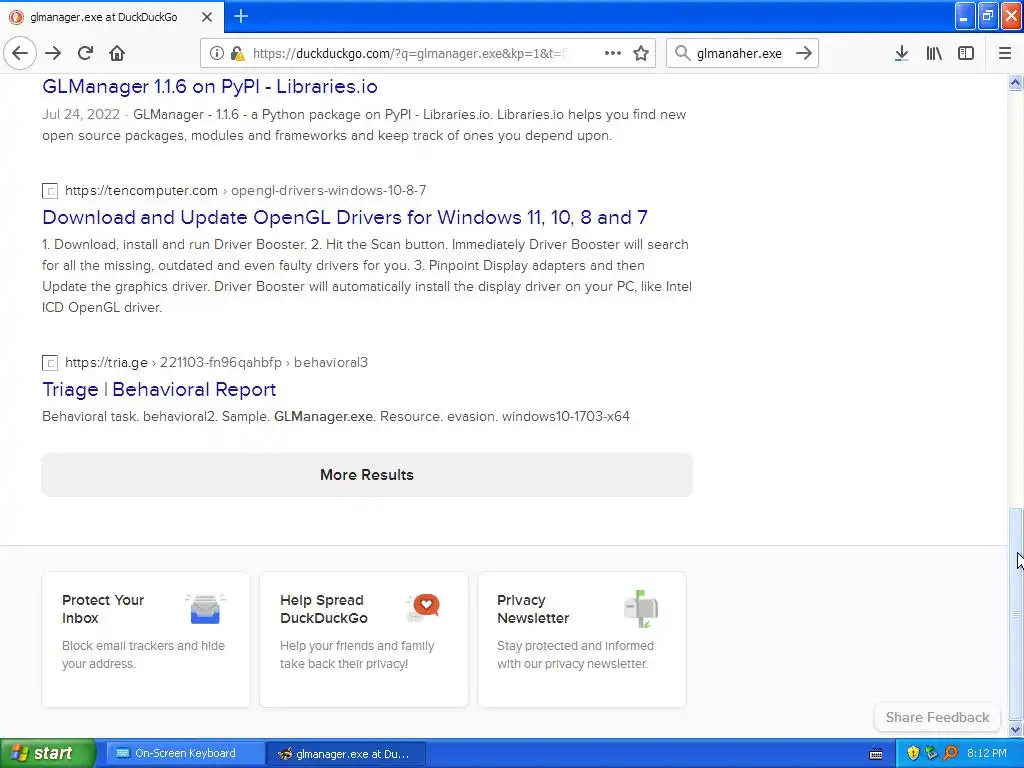Open the Windows start menu

pos(47,753)
